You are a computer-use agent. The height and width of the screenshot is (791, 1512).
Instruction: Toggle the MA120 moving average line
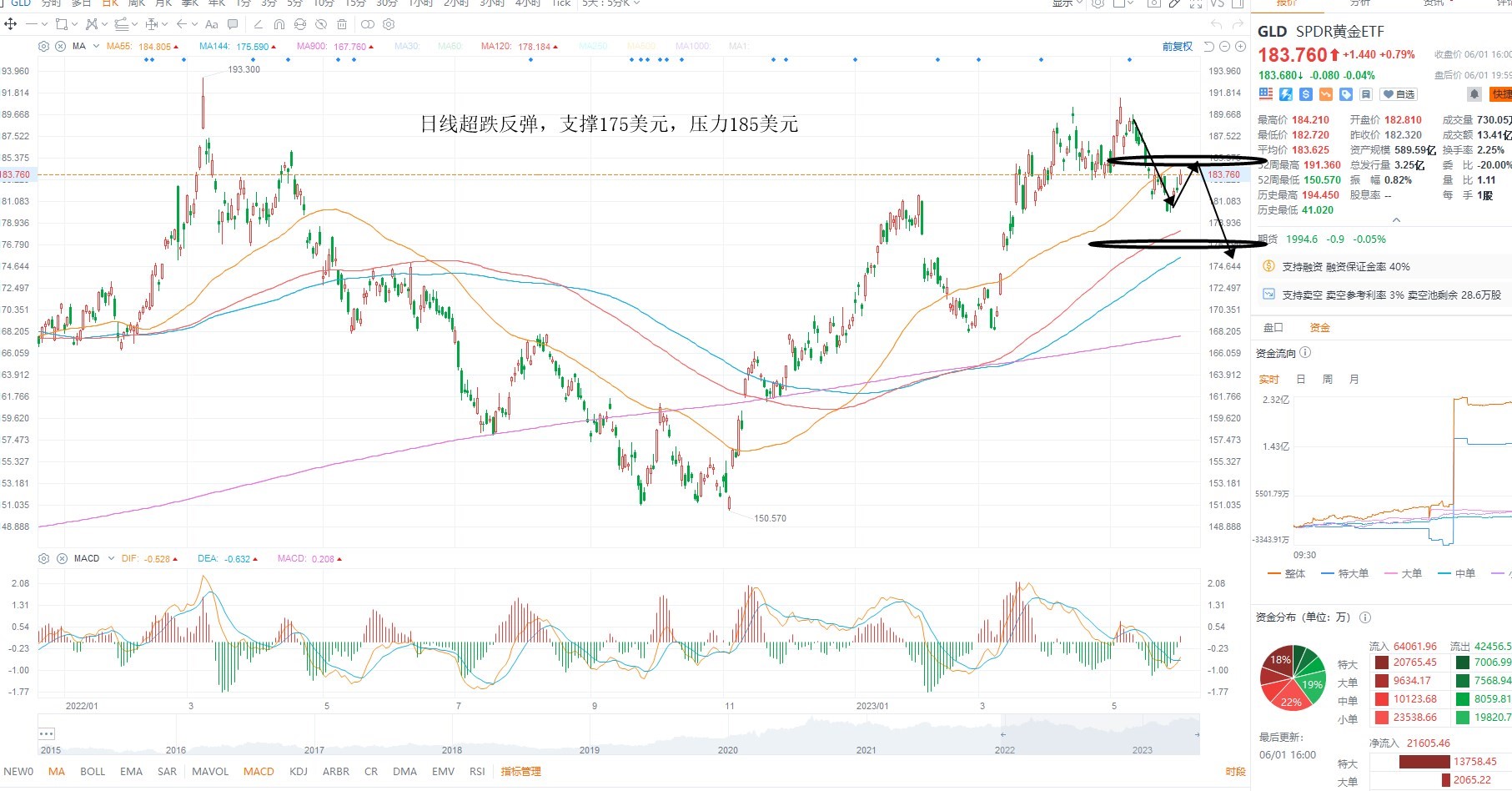(520, 47)
